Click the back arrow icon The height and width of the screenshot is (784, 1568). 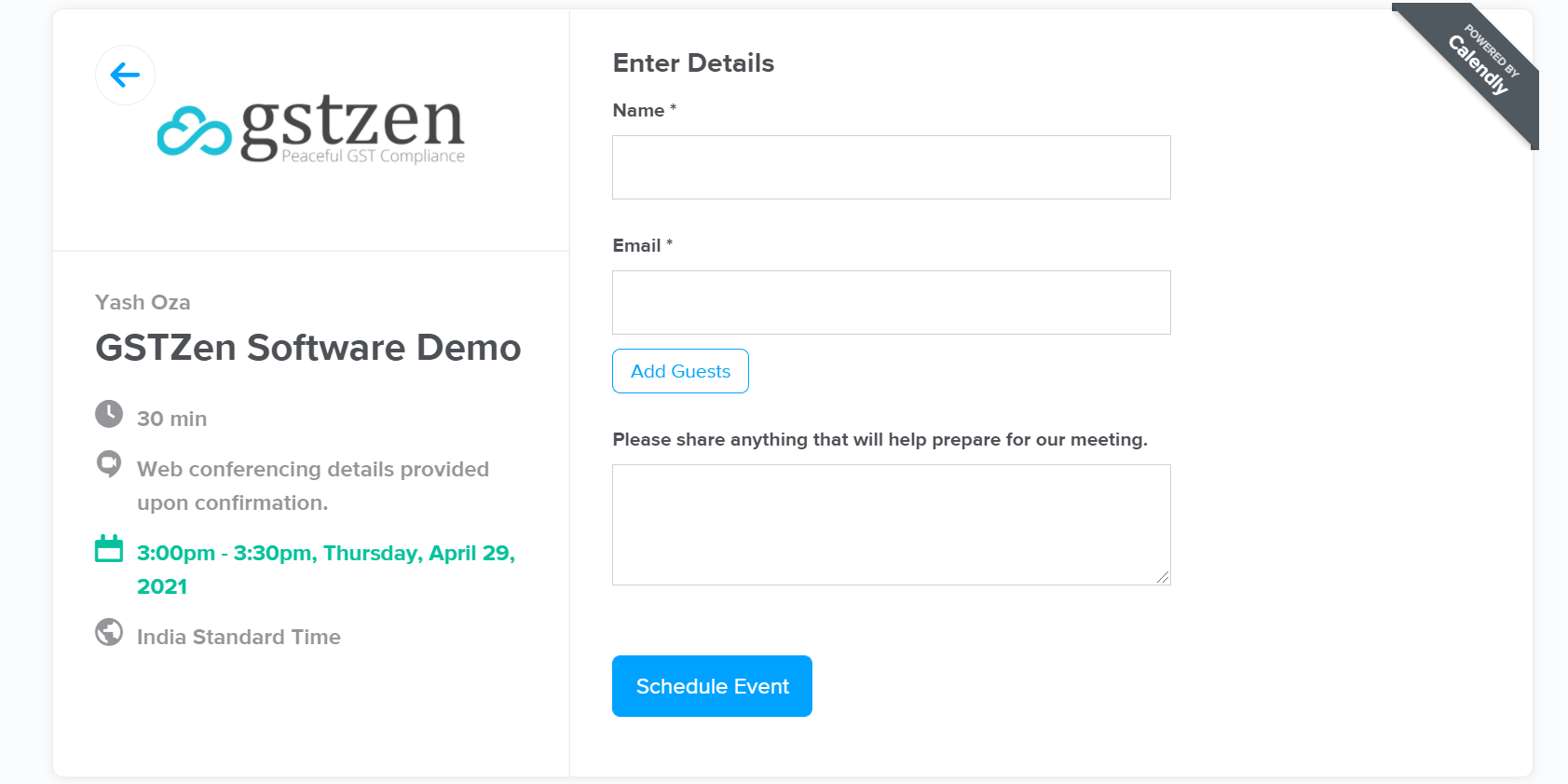124,75
